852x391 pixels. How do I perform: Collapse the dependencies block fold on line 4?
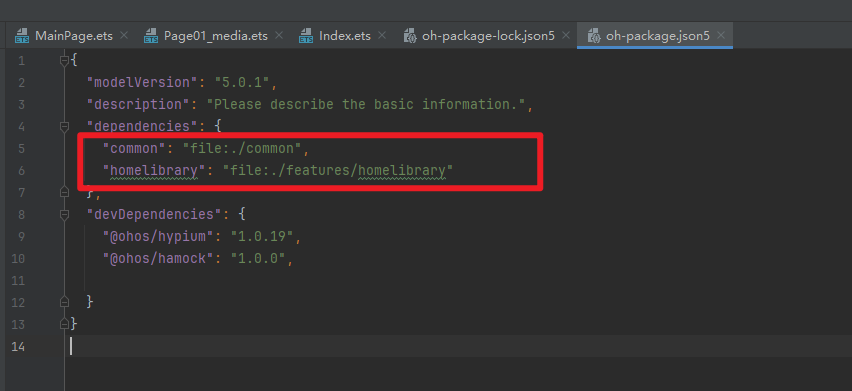point(64,127)
